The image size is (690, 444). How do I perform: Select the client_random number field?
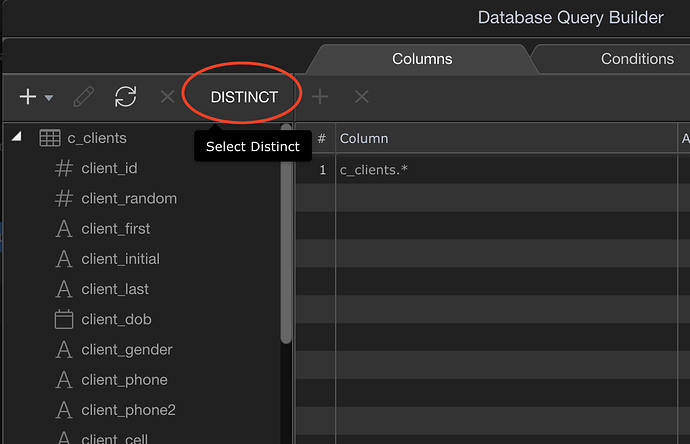[129, 198]
